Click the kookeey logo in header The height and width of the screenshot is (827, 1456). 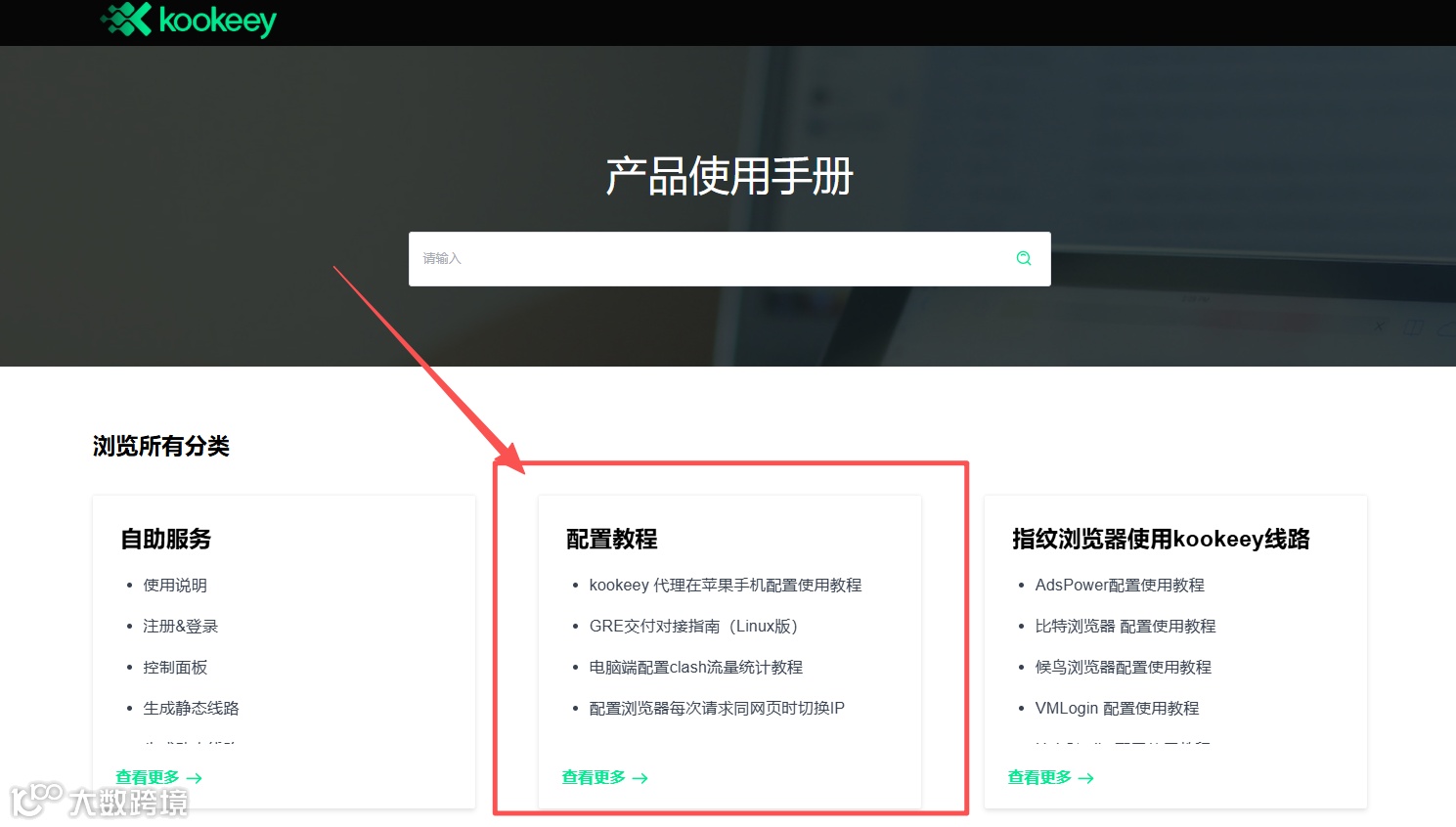pos(189,20)
